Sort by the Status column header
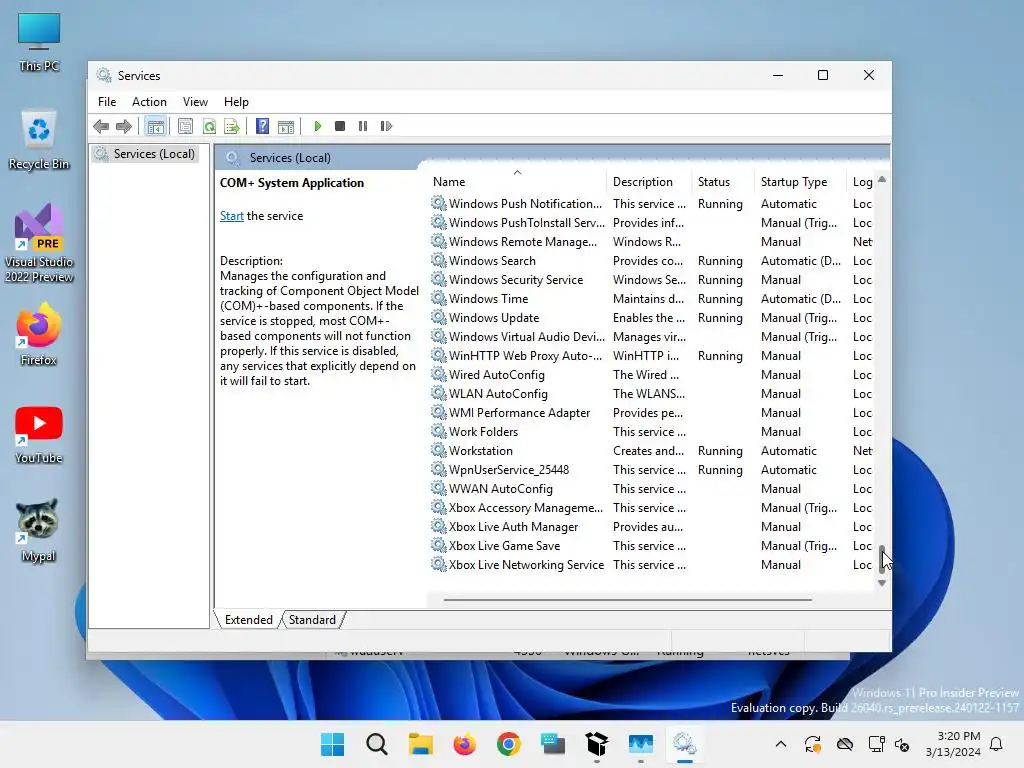The image size is (1024, 768). [x=724, y=182]
